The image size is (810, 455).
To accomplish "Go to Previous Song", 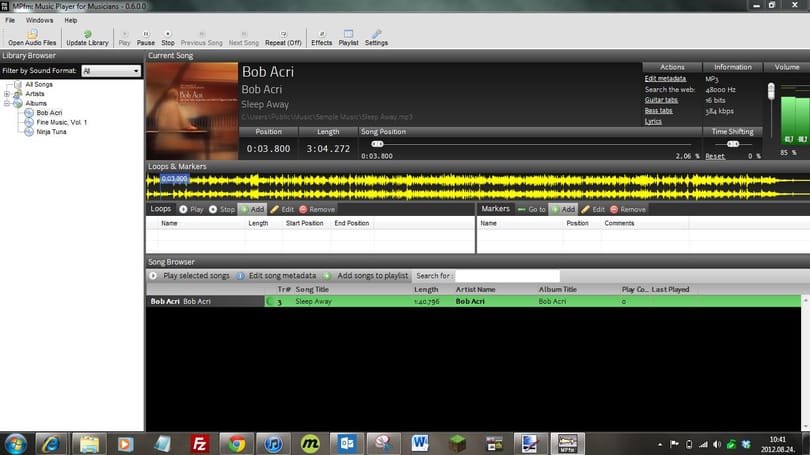I will pos(201,38).
